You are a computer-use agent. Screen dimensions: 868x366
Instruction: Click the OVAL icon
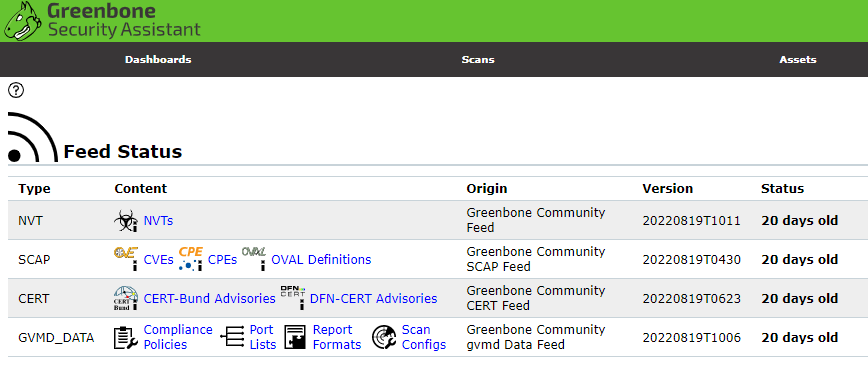point(255,259)
